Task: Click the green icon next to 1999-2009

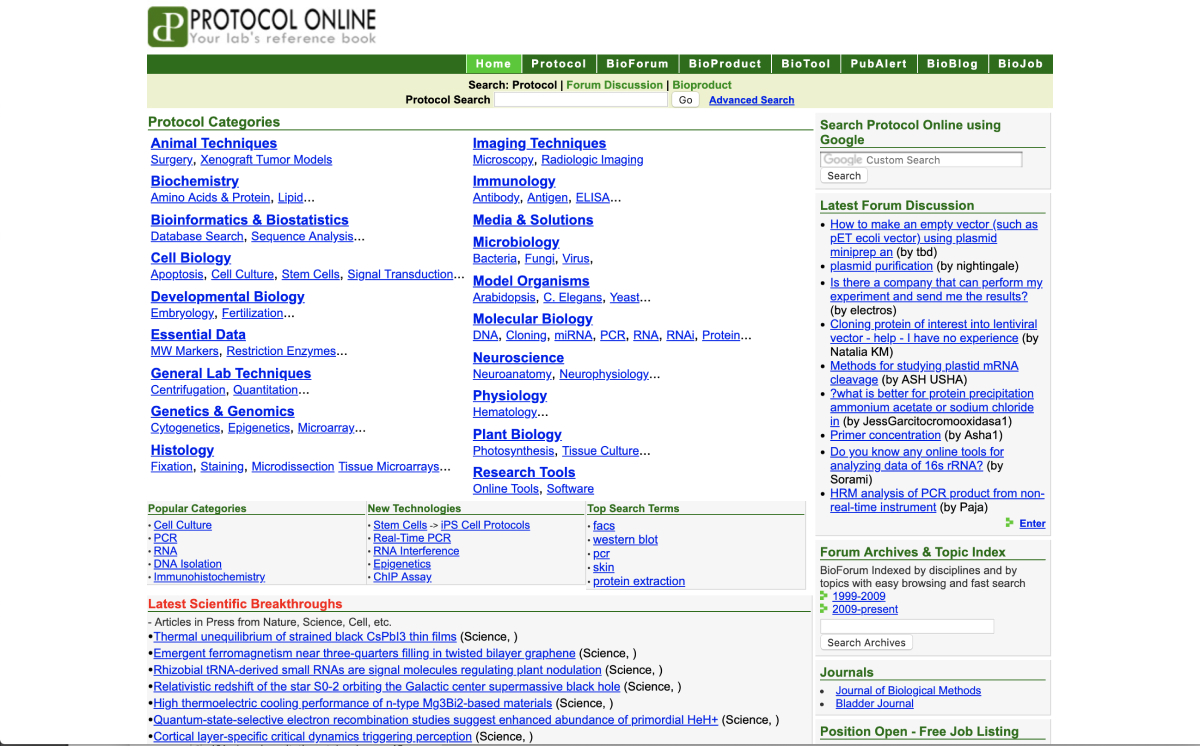Action: pyautogui.click(x=824, y=596)
